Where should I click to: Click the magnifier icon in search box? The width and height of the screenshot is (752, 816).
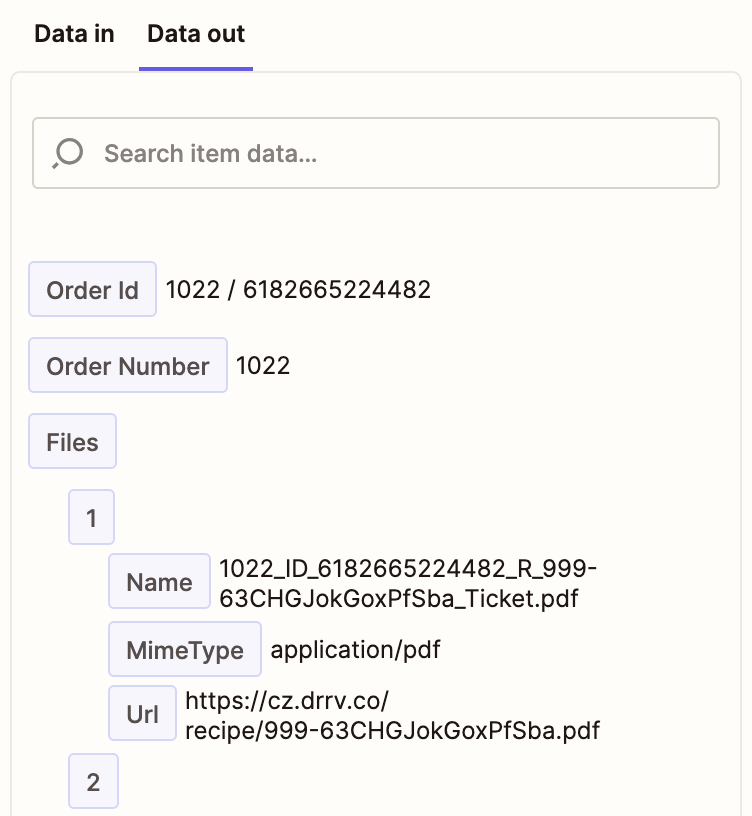tap(68, 153)
